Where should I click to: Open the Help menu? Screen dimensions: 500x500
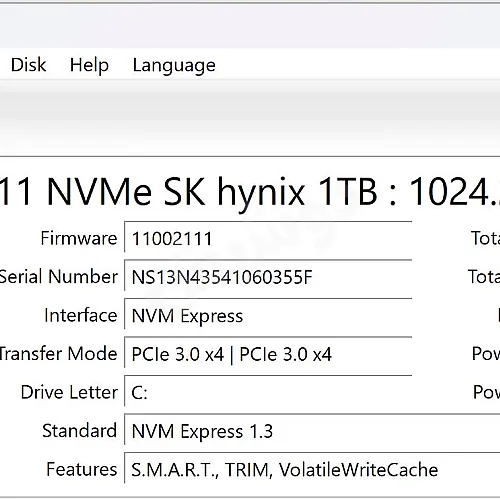89,65
